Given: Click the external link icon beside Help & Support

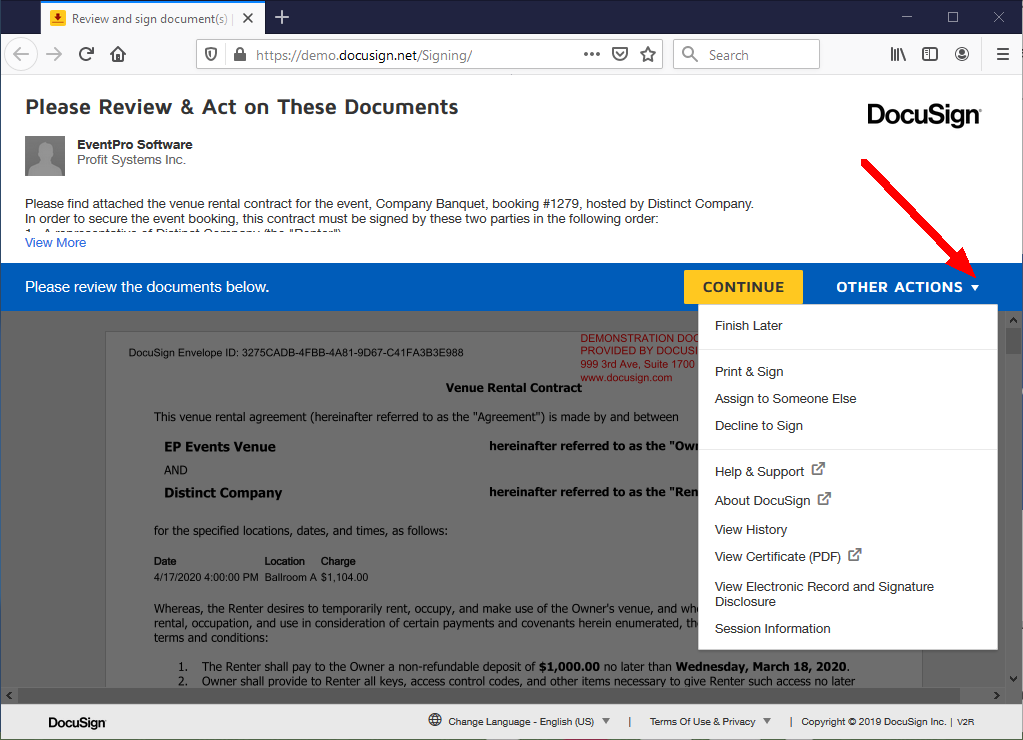Looking at the screenshot, I should 818,469.
